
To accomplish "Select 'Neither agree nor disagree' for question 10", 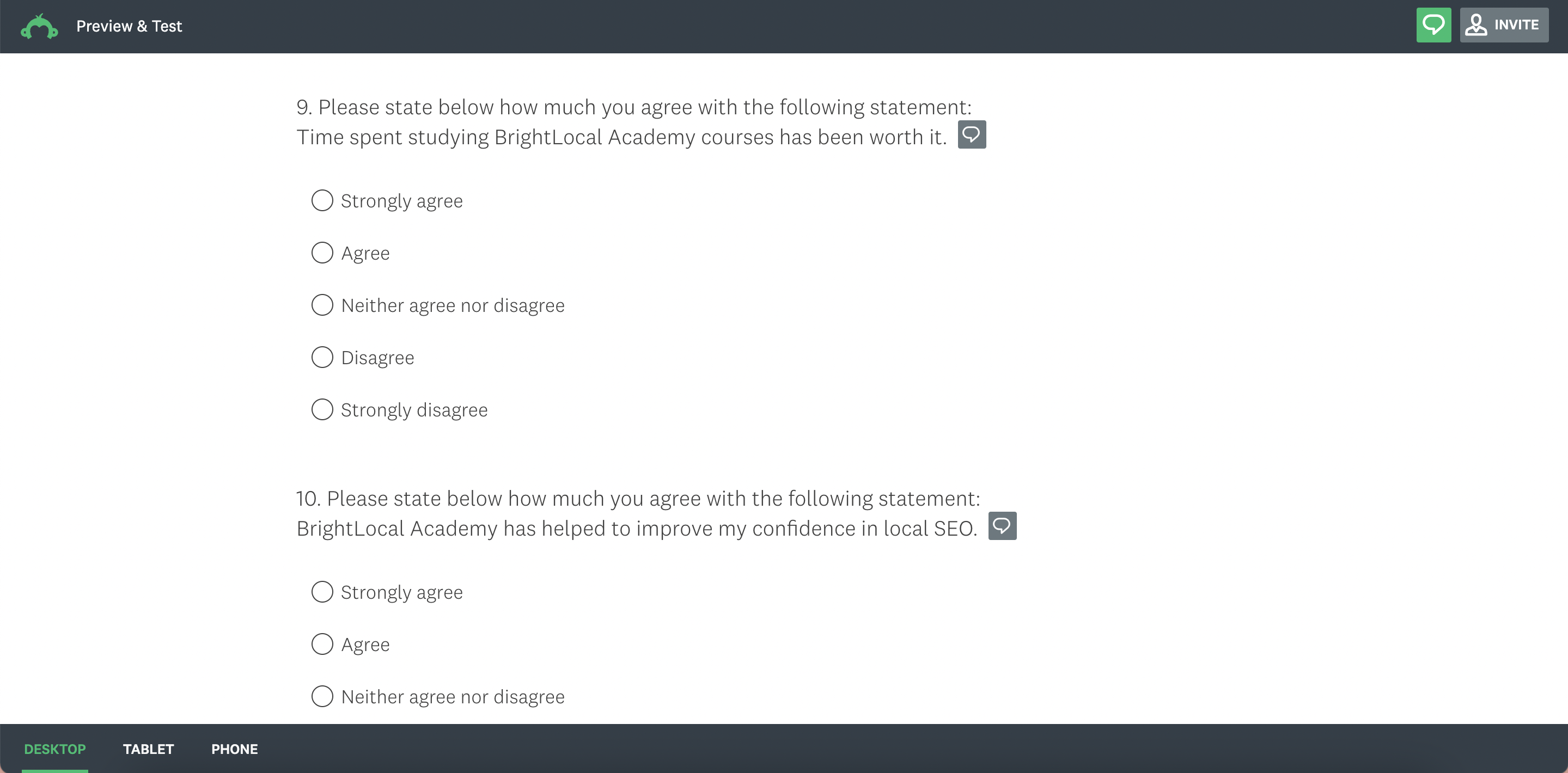I will [x=322, y=697].
